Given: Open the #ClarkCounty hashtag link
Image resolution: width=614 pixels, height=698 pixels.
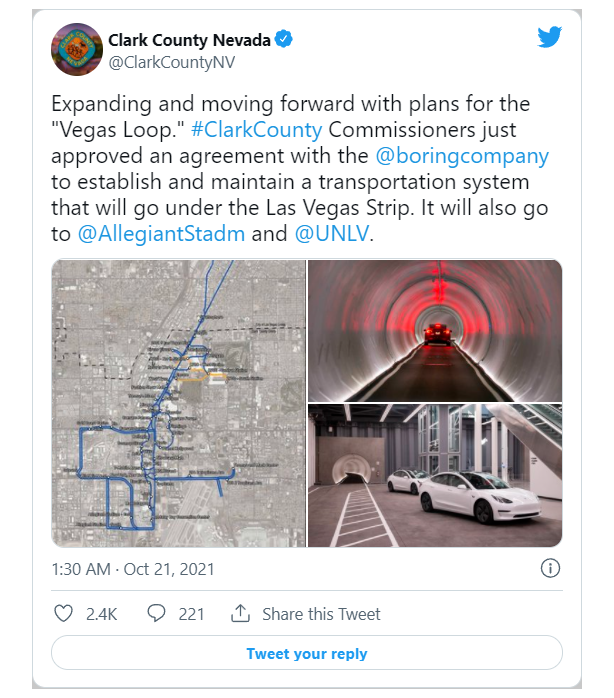Looking at the screenshot, I should 256,130.
